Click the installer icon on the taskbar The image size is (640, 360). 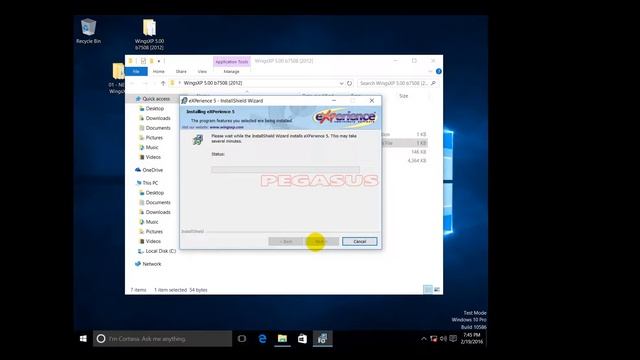tap(322, 339)
